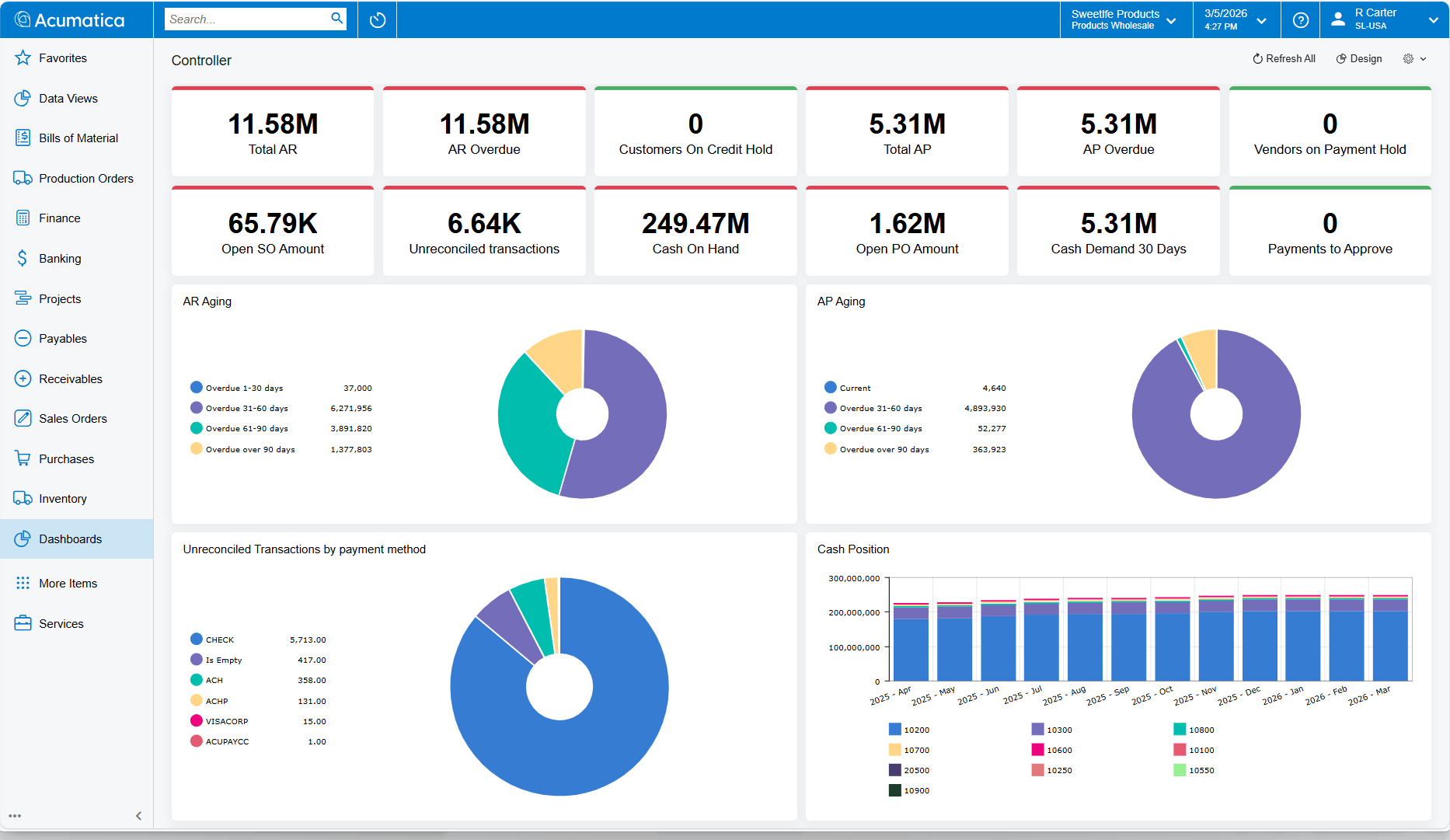Click More Items grid icon
Image resolution: width=1450 pixels, height=840 pixels.
pos(23,584)
